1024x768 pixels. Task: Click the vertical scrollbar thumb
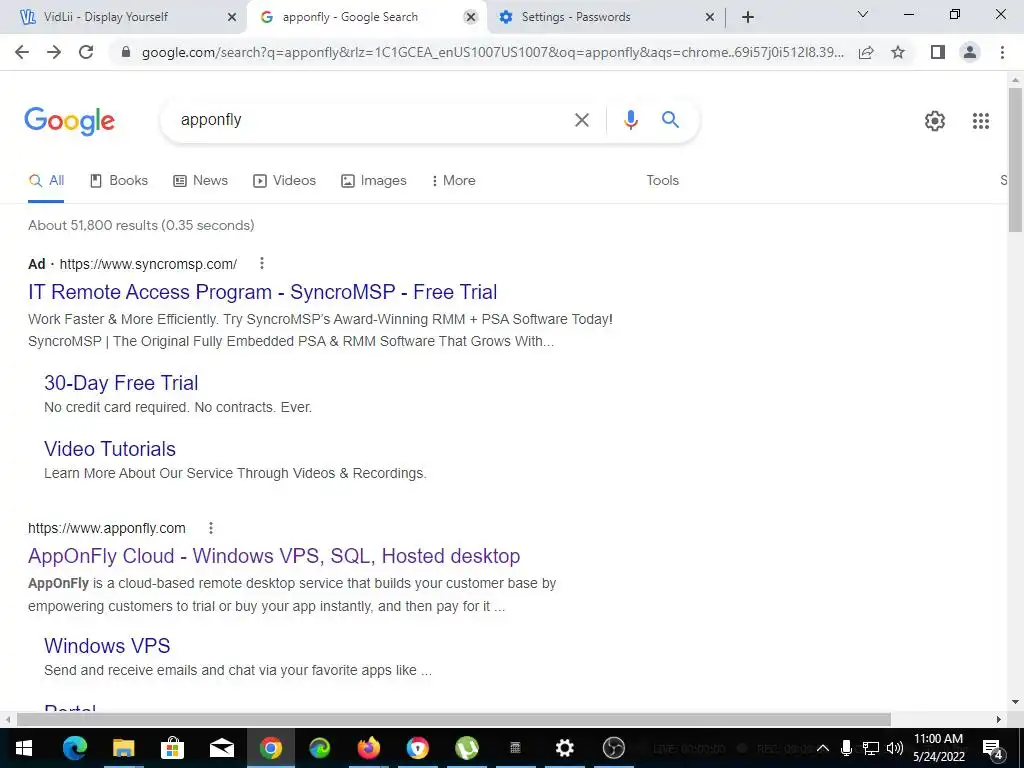point(1015,160)
